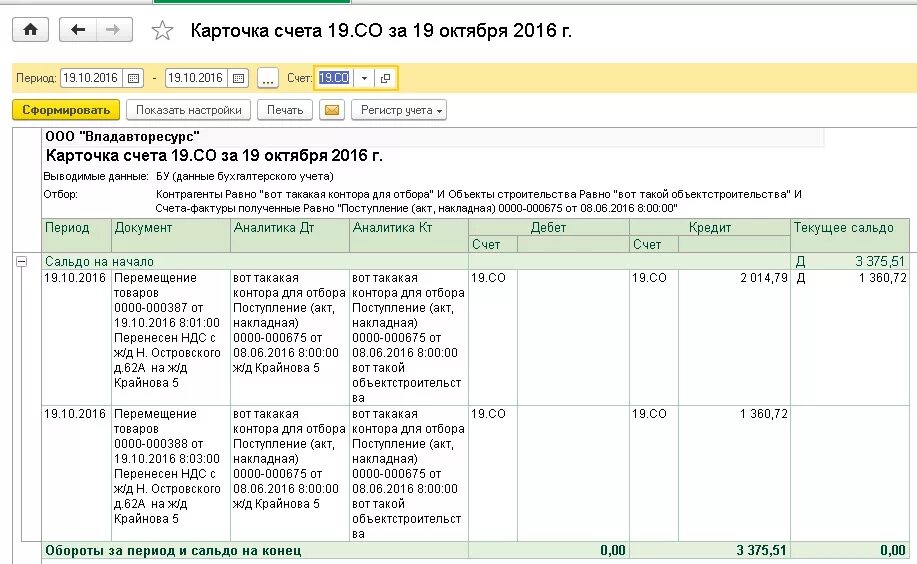Click debit account 19.СО in 0000-000387 row
This screenshot has width=917, height=564.
pyautogui.click(x=488, y=278)
